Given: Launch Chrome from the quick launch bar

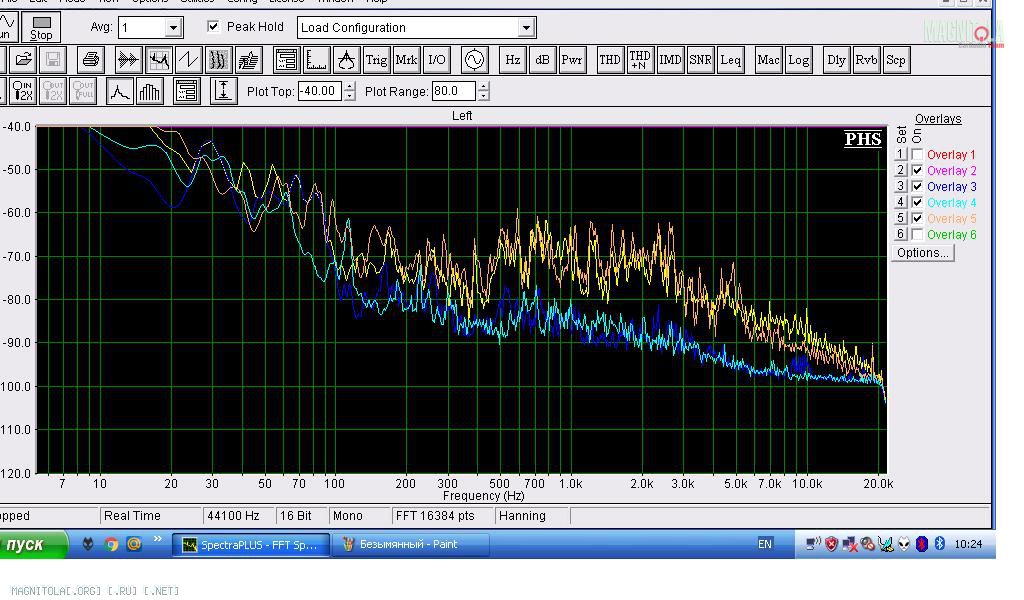Looking at the screenshot, I should [x=111, y=544].
